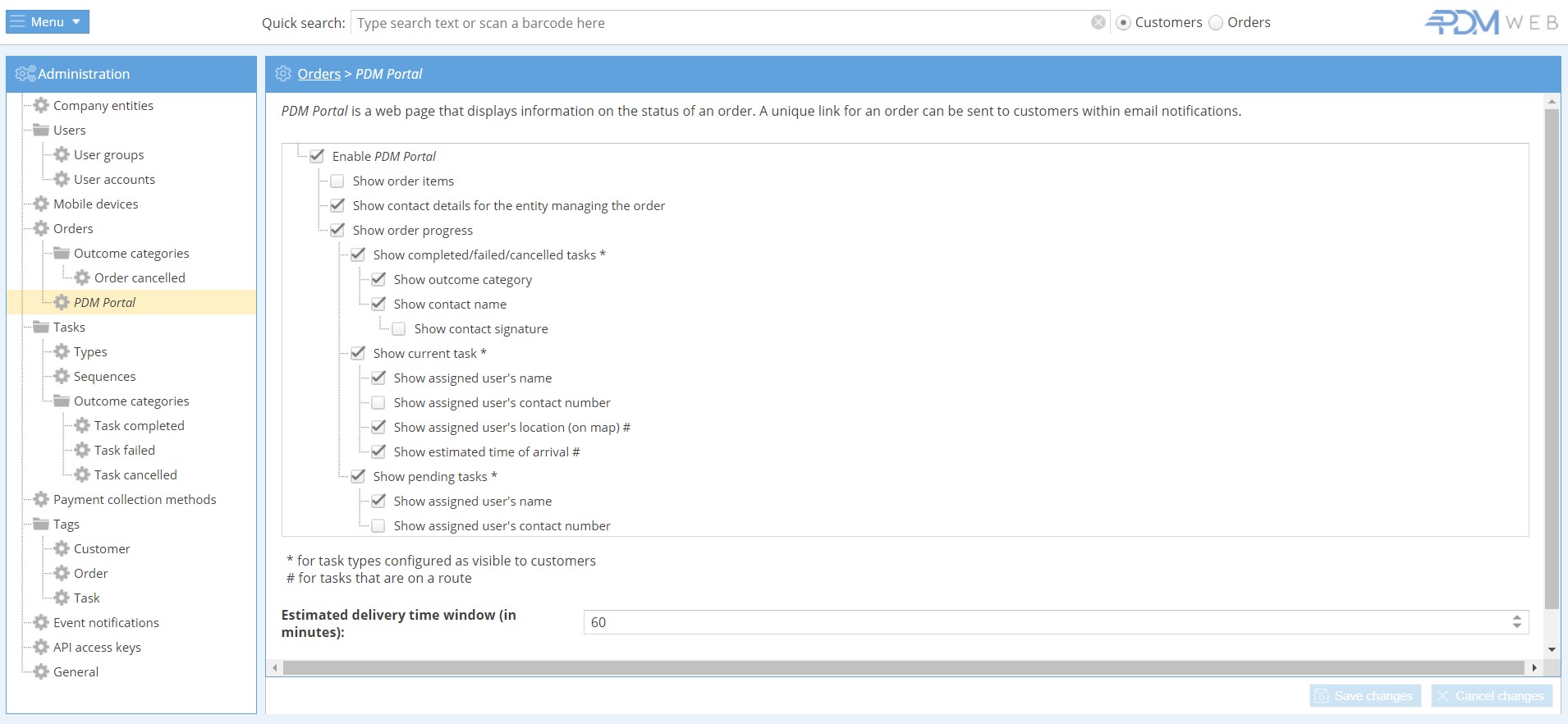Select User accounts in Administration tree
The height and width of the screenshot is (724, 1568).
[x=114, y=179]
